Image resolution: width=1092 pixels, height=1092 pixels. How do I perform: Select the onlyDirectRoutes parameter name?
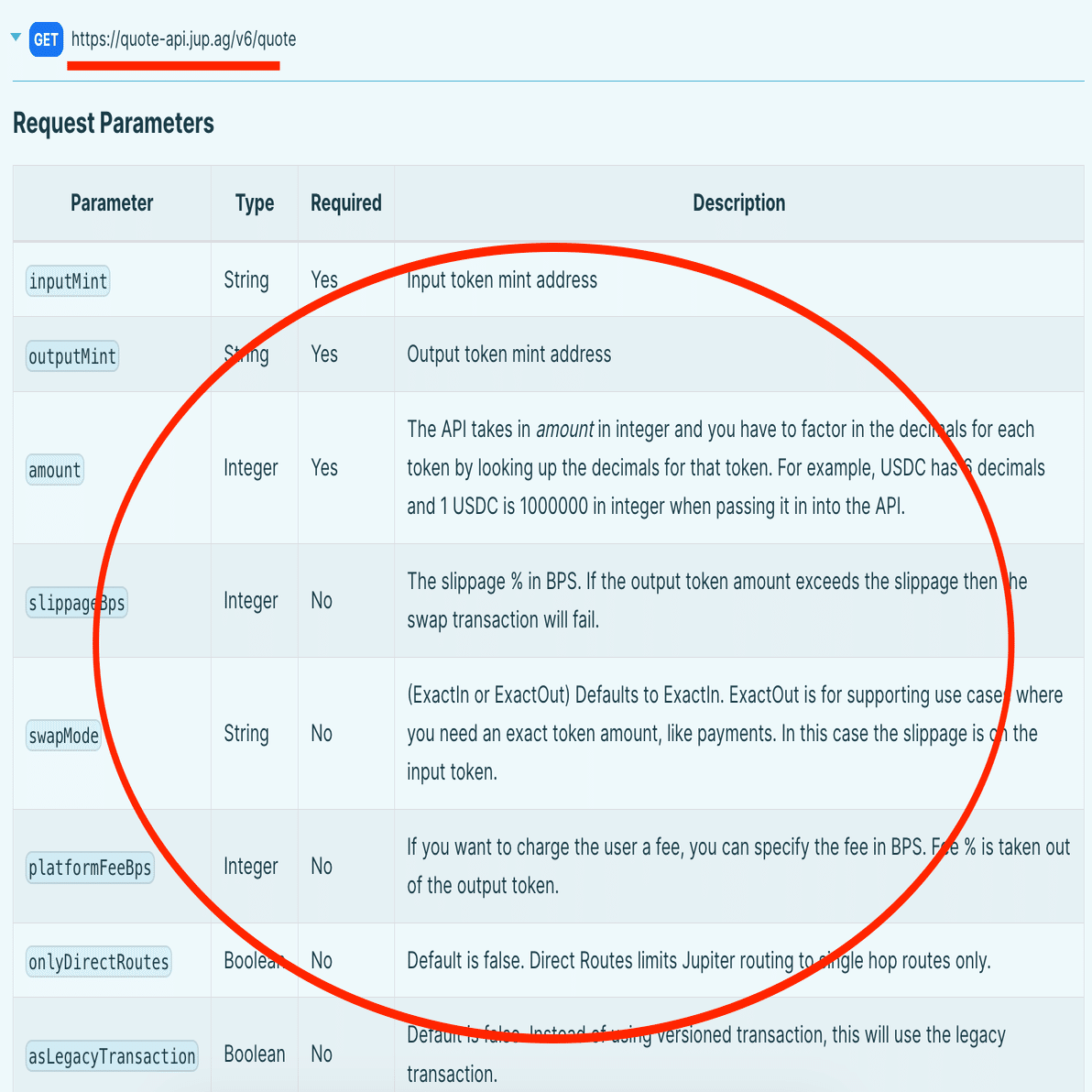pos(99,962)
